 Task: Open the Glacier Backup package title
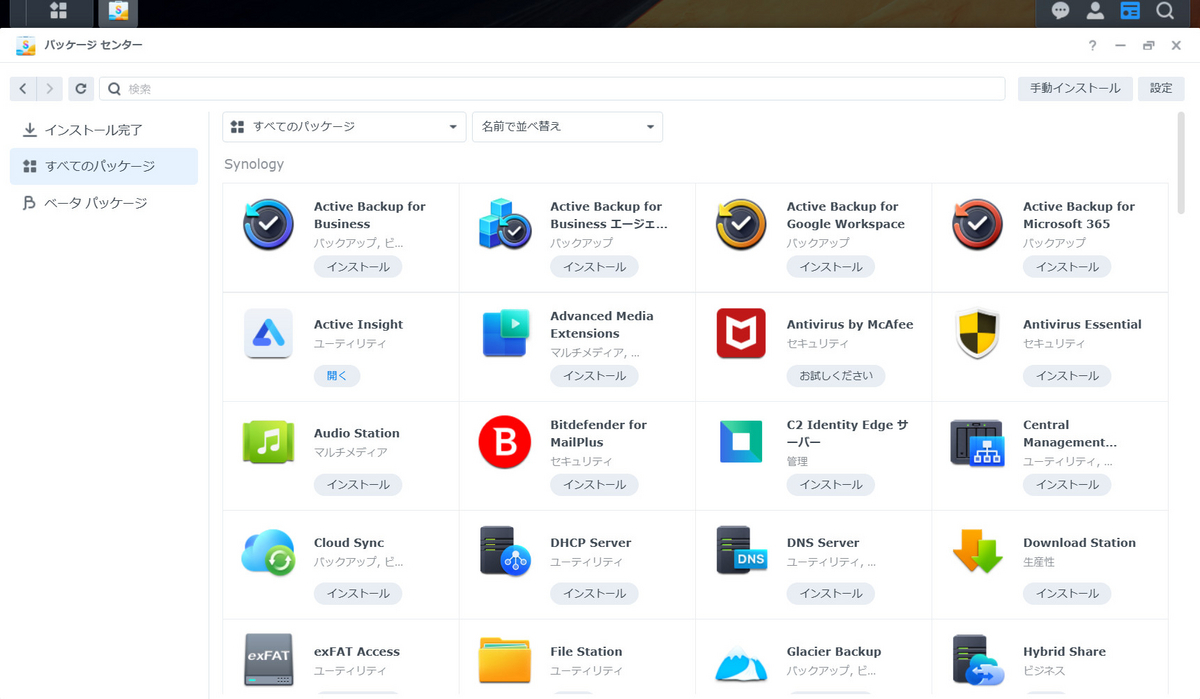[x=834, y=651]
